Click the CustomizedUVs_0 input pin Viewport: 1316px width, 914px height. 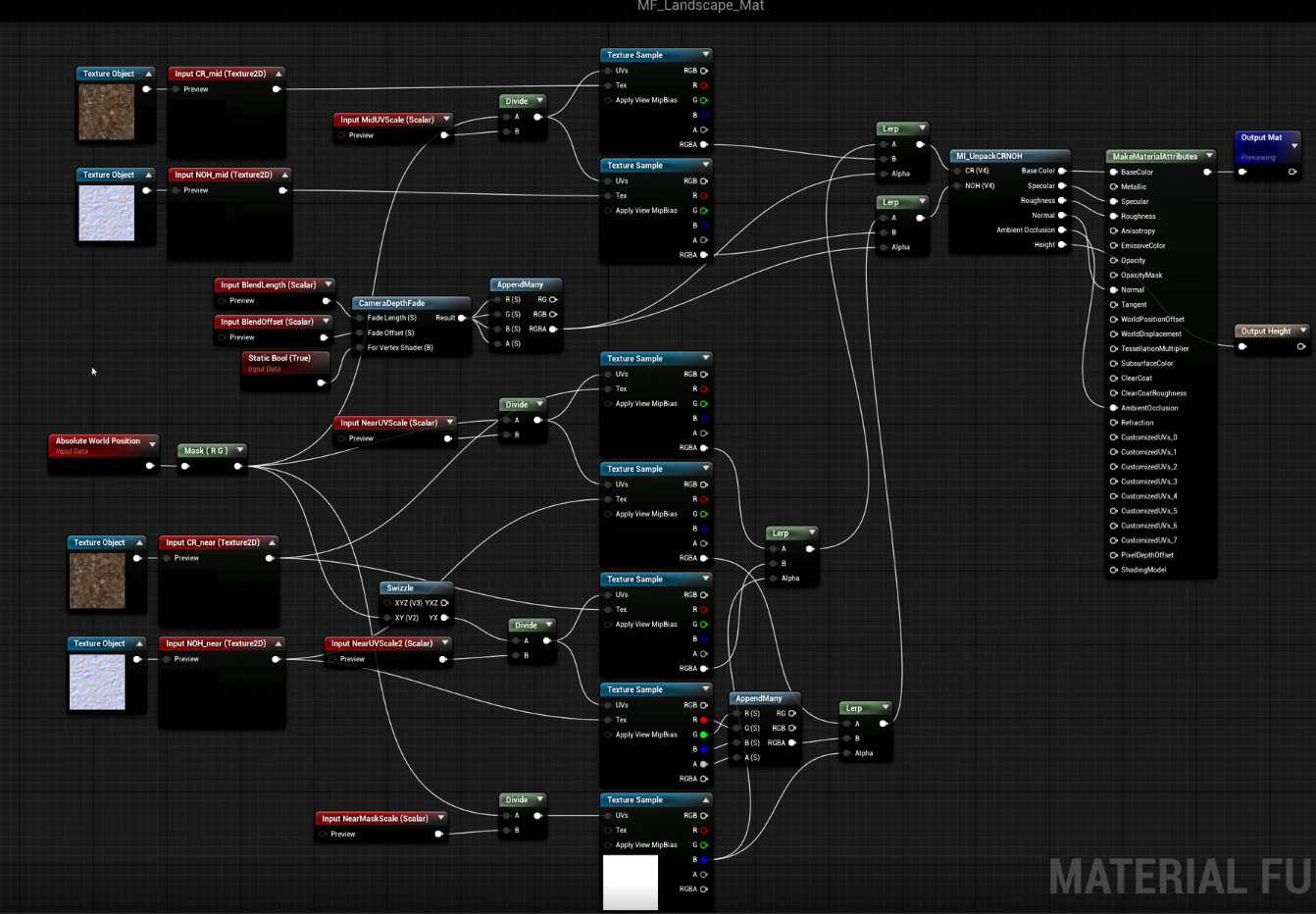click(x=1114, y=436)
